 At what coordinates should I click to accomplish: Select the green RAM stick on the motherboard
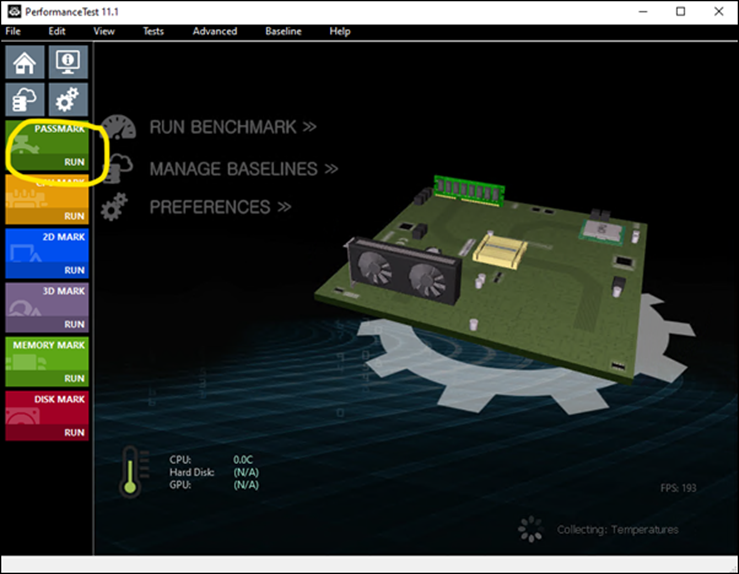coord(469,190)
